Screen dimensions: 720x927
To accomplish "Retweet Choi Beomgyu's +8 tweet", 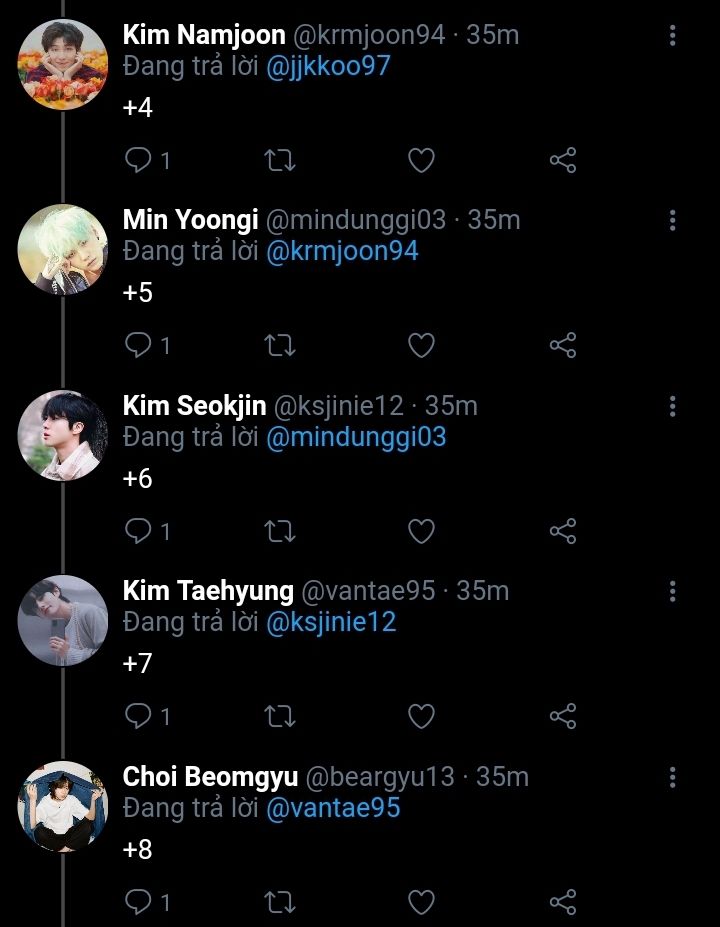I will click(279, 902).
